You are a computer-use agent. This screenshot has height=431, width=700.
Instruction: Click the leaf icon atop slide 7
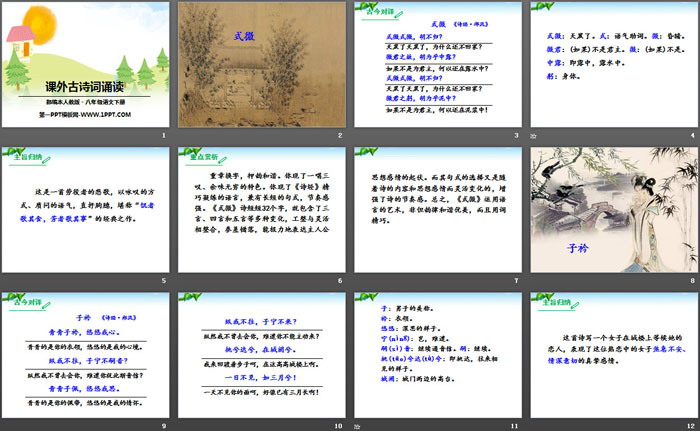[x=366, y=153]
